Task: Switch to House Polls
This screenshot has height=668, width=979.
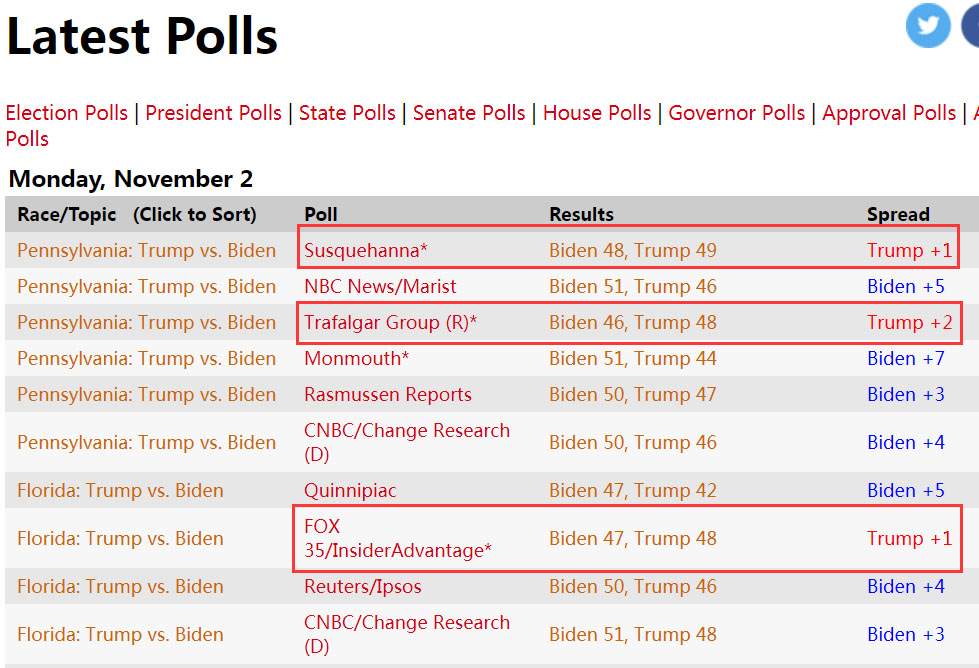Action: pyautogui.click(x=597, y=113)
